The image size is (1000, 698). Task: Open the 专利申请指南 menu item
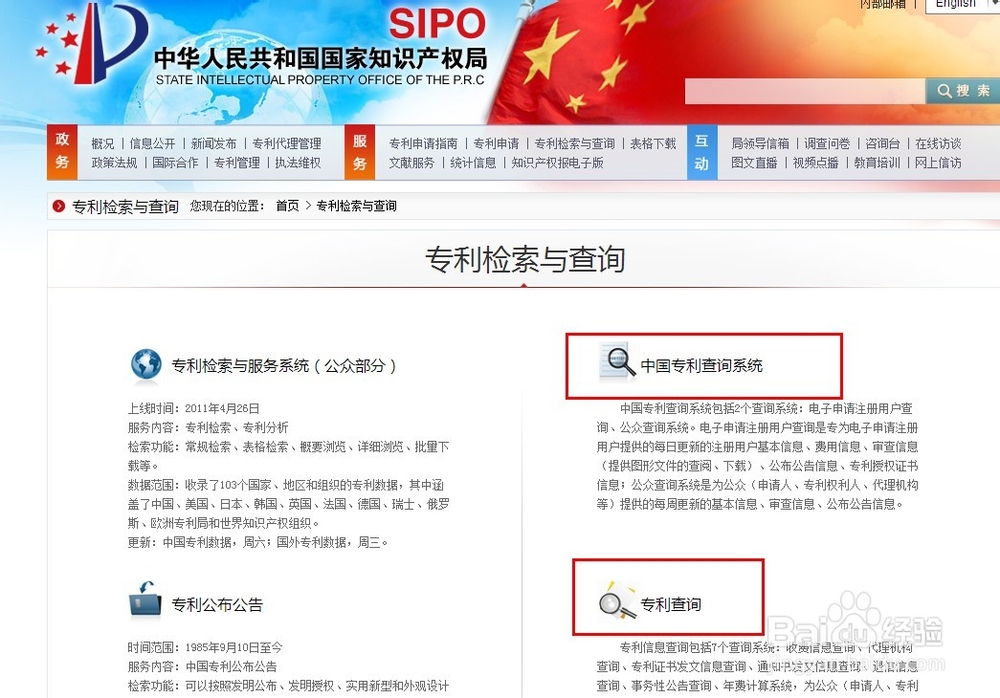(423, 144)
